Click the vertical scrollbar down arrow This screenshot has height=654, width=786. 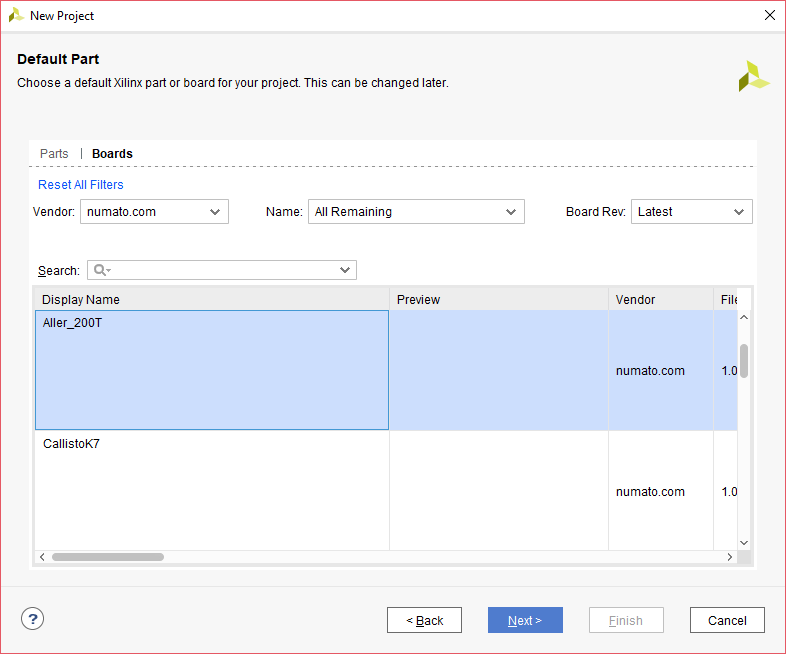743,542
